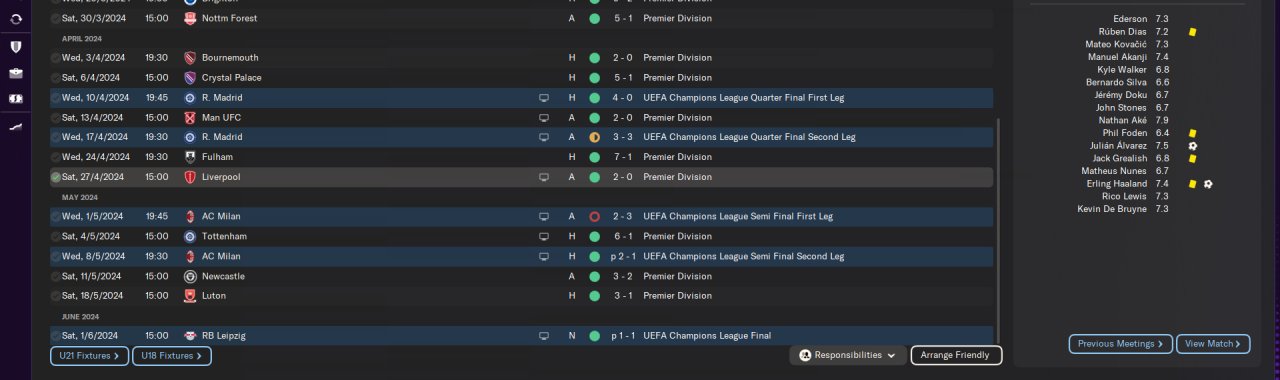Open the finances icon below the briefcase
1280x380 pixels.
[x=16, y=99]
